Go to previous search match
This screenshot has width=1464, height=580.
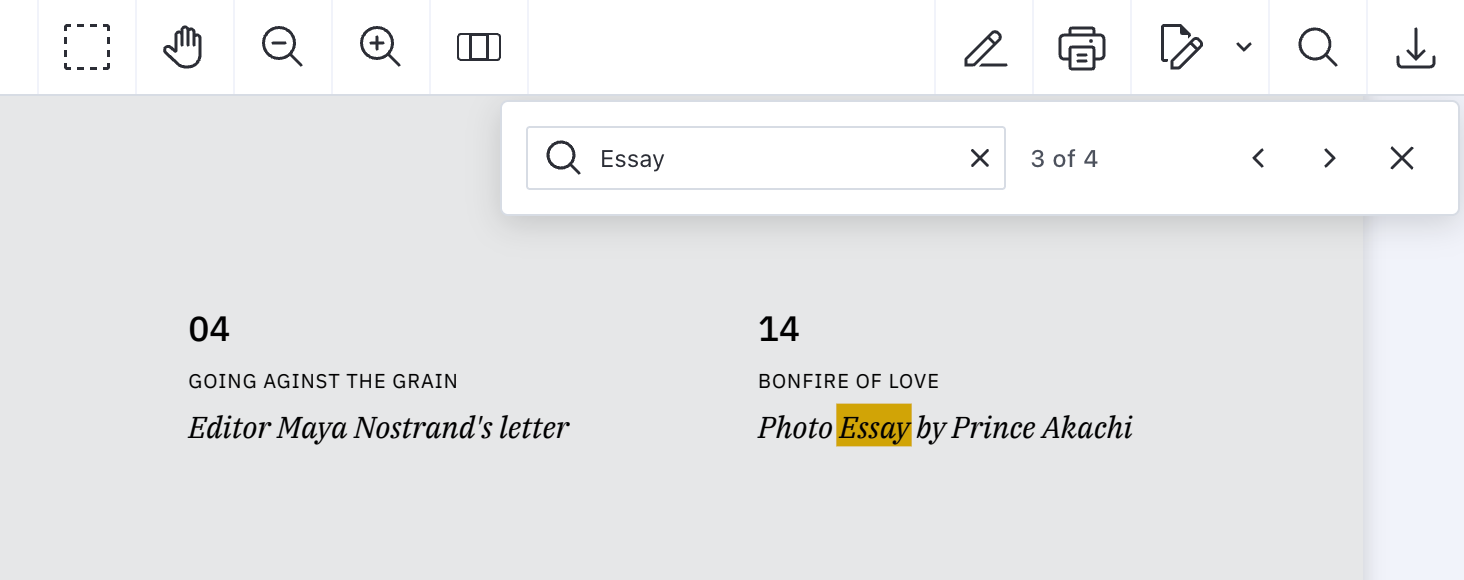click(1259, 158)
